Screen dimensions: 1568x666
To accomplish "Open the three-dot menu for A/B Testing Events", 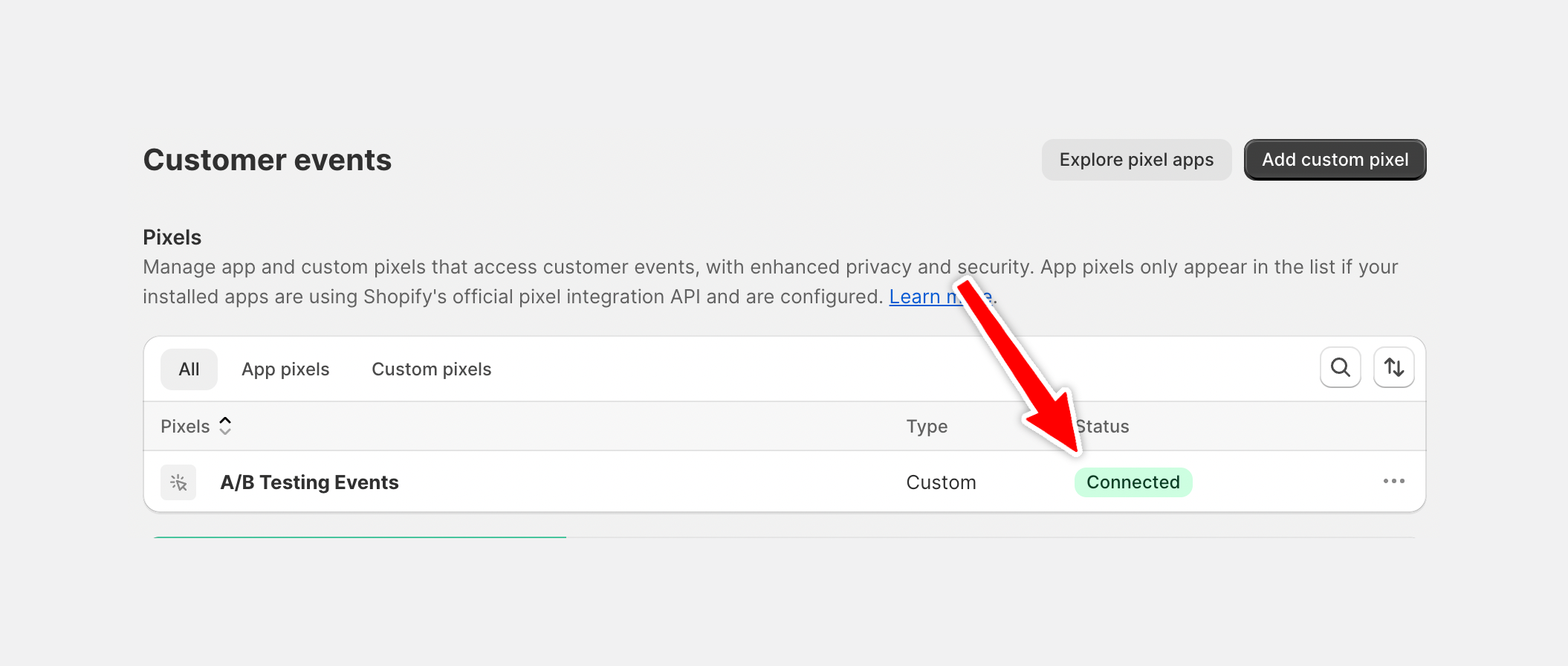I will [1393, 482].
